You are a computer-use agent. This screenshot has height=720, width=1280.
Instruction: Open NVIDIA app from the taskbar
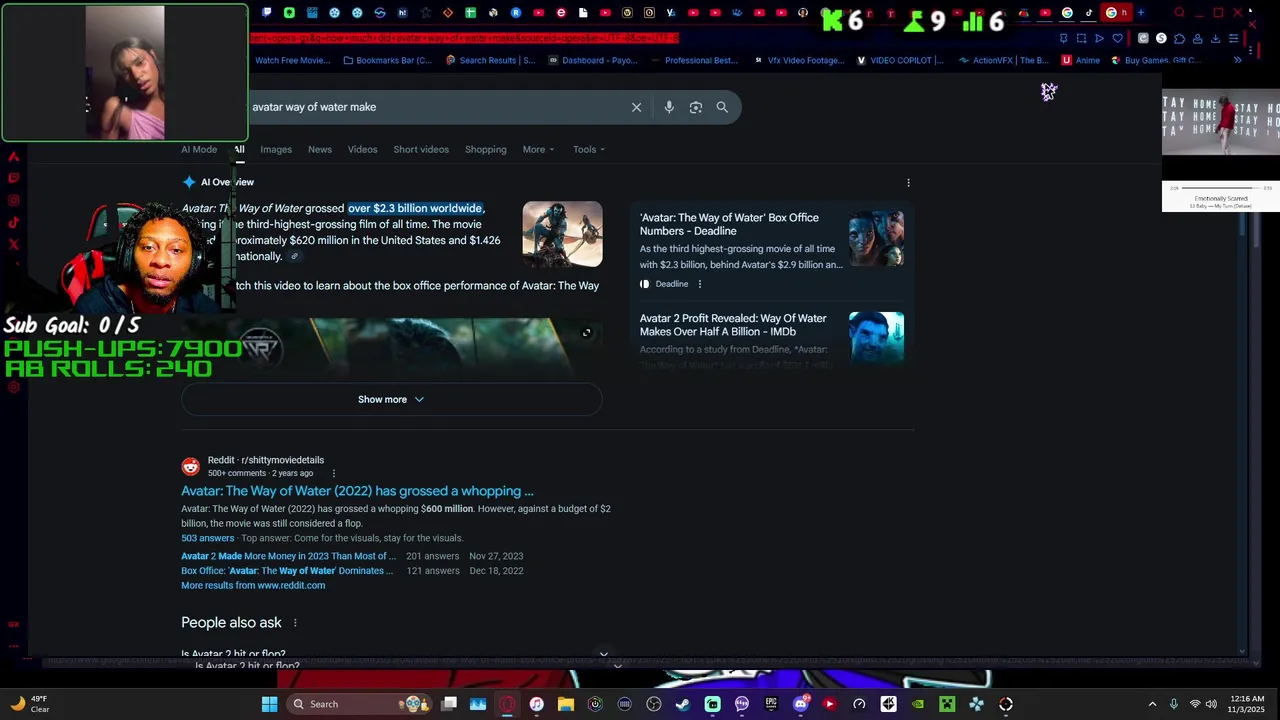[917, 704]
